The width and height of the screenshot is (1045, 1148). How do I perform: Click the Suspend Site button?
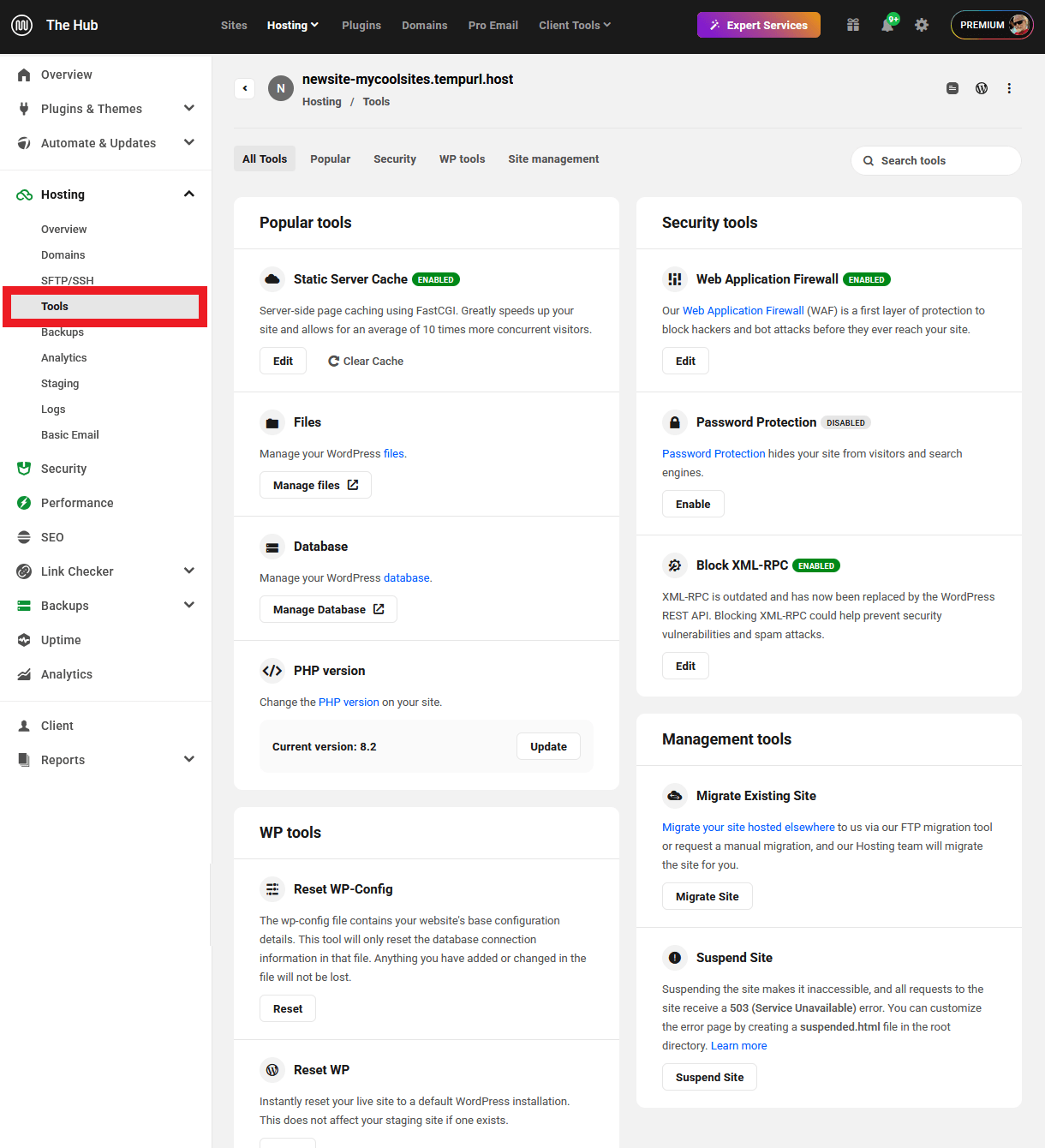[709, 1077]
